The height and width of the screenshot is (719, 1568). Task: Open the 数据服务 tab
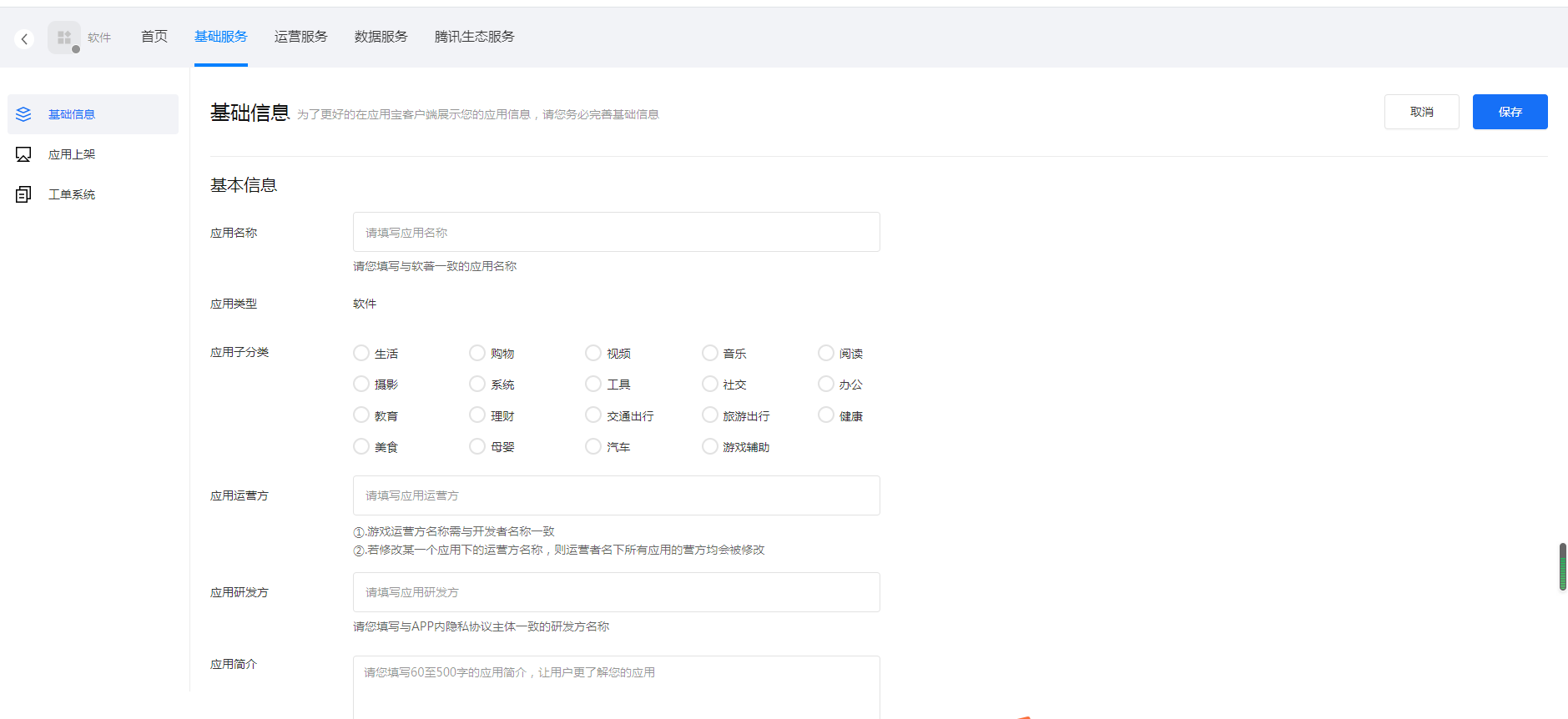[x=381, y=37]
